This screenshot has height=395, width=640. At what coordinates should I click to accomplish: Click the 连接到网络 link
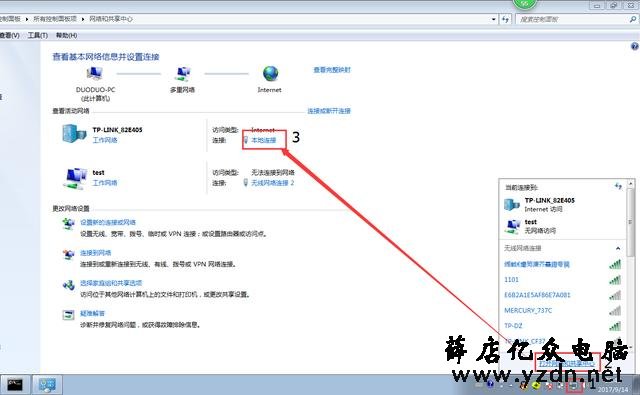click(96, 253)
